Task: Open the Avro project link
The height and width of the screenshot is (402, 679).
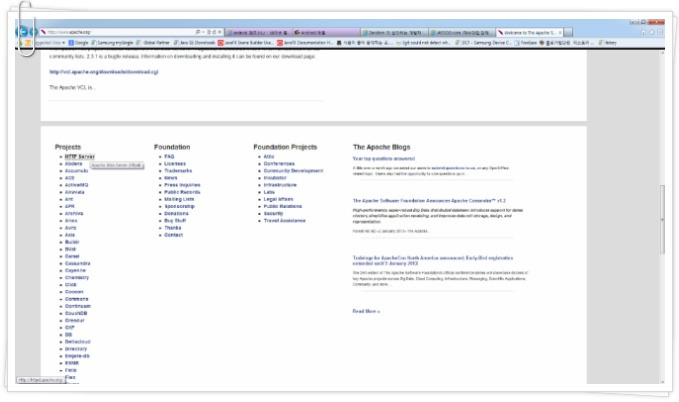Action: [70, 228]
